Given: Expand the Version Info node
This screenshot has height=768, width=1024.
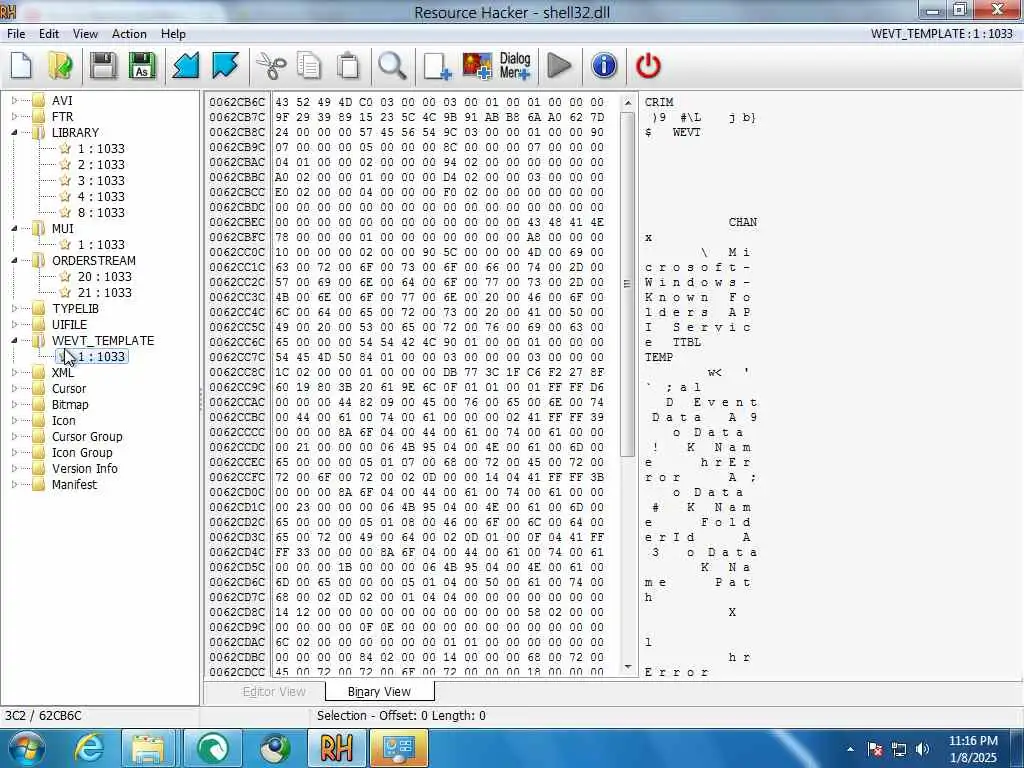Looking at the screenshot, I should [14, 468].
